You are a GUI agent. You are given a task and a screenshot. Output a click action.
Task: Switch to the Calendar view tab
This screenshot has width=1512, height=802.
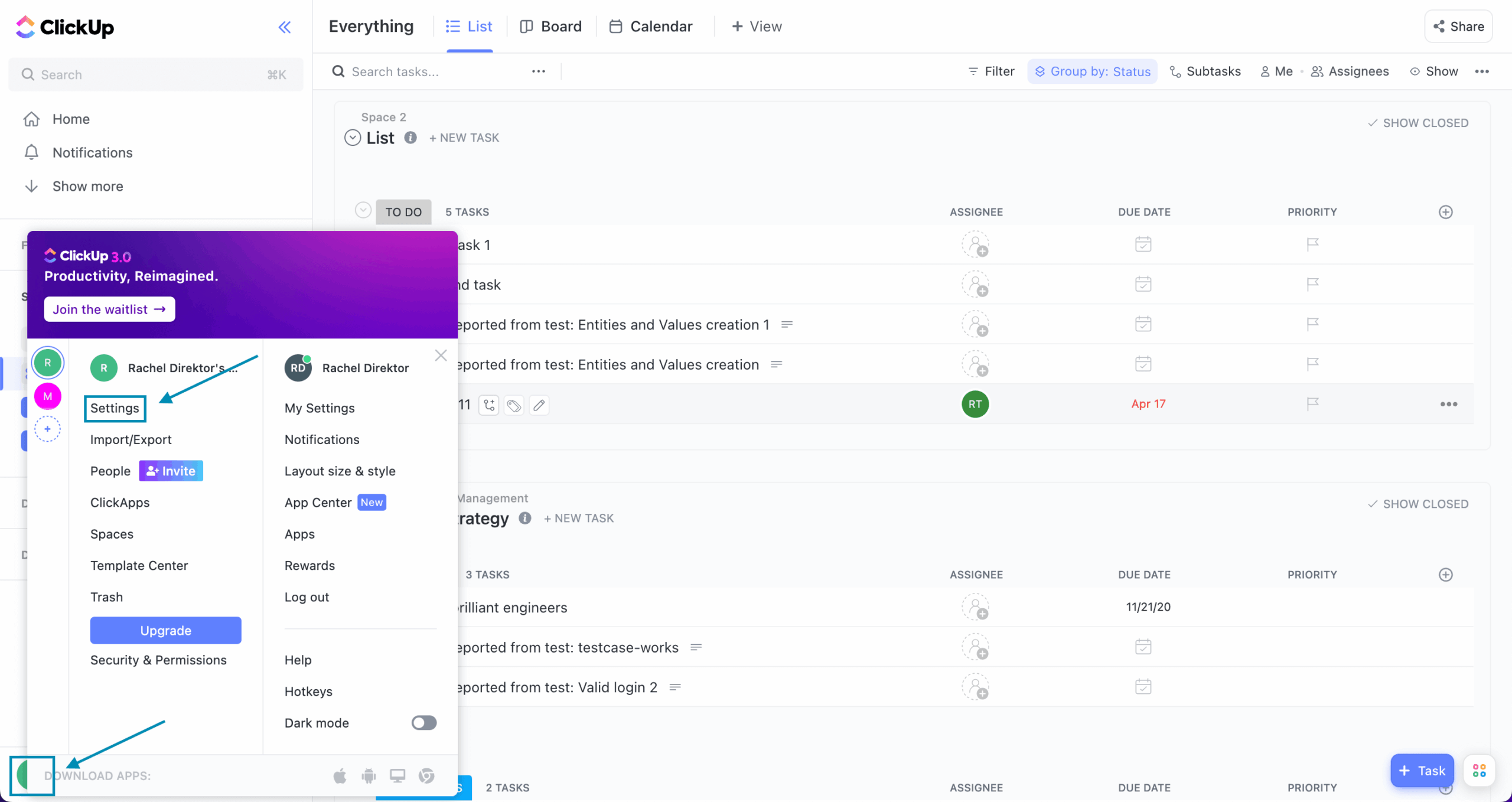(651, 27)
